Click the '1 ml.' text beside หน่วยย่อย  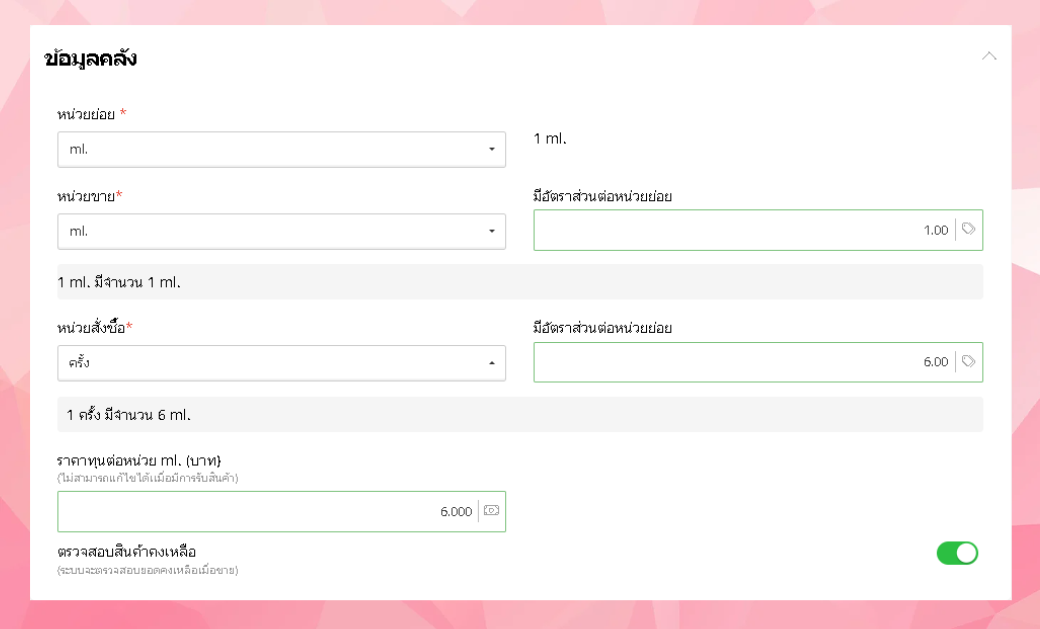click(x=550, y=139)
